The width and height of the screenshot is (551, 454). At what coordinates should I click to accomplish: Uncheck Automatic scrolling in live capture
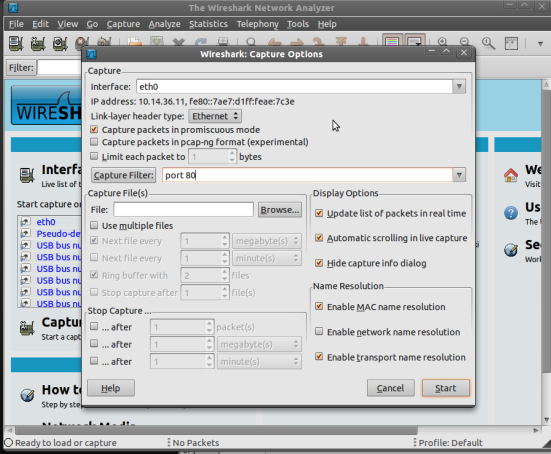319,238
